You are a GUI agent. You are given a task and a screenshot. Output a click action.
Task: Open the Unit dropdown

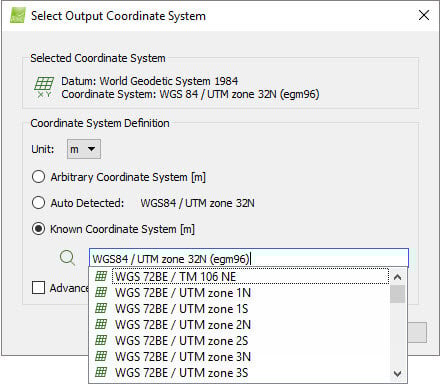[x=84, y=149]
